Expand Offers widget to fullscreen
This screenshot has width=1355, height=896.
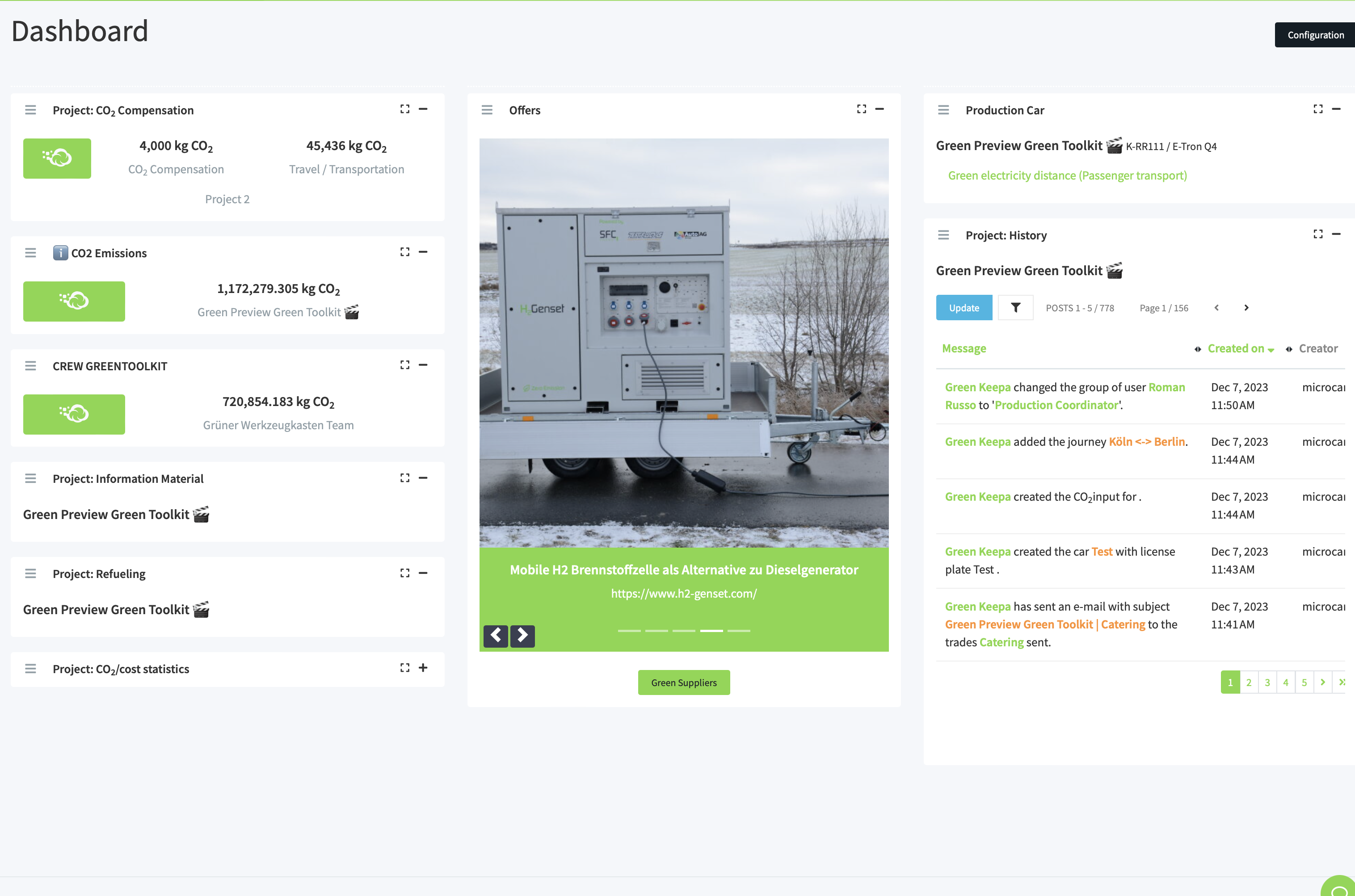(861, 109)
